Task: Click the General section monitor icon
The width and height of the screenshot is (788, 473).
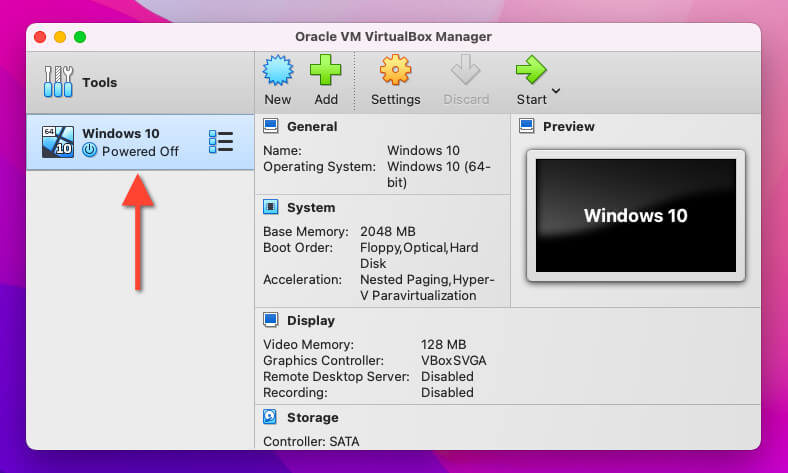Action: [x=271, y=126]
